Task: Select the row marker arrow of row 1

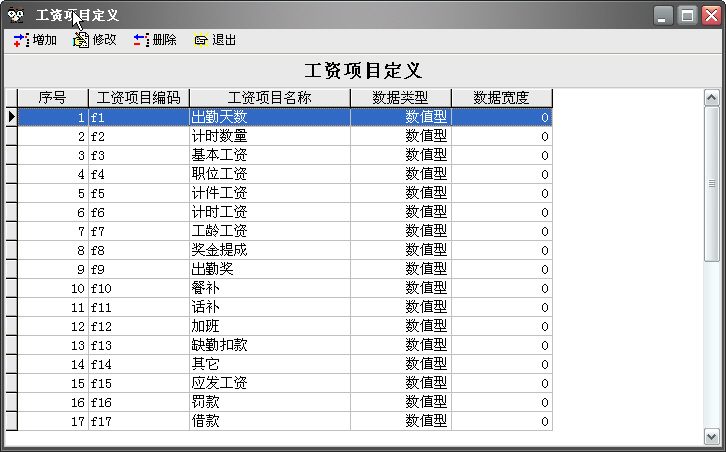Action: coord(12,117)
